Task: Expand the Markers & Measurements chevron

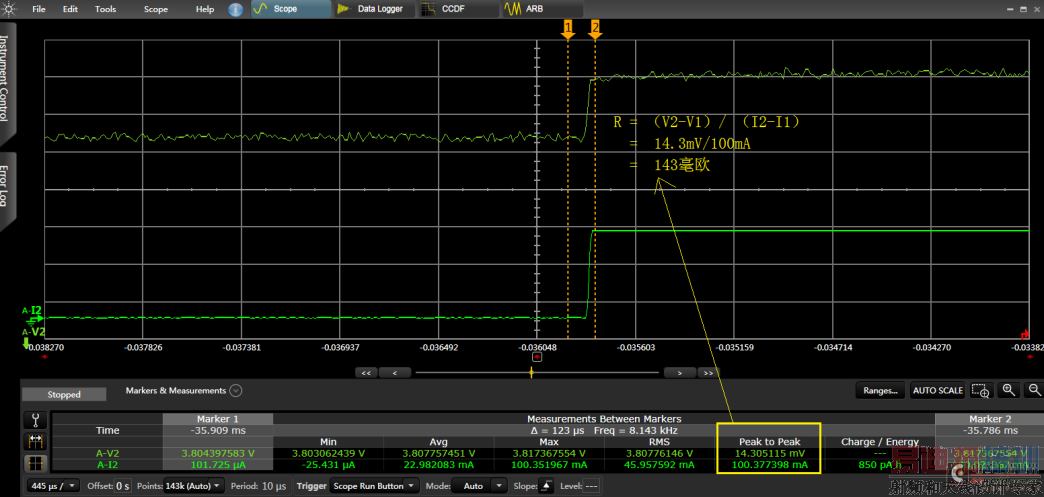Action: tap(236, 391)
